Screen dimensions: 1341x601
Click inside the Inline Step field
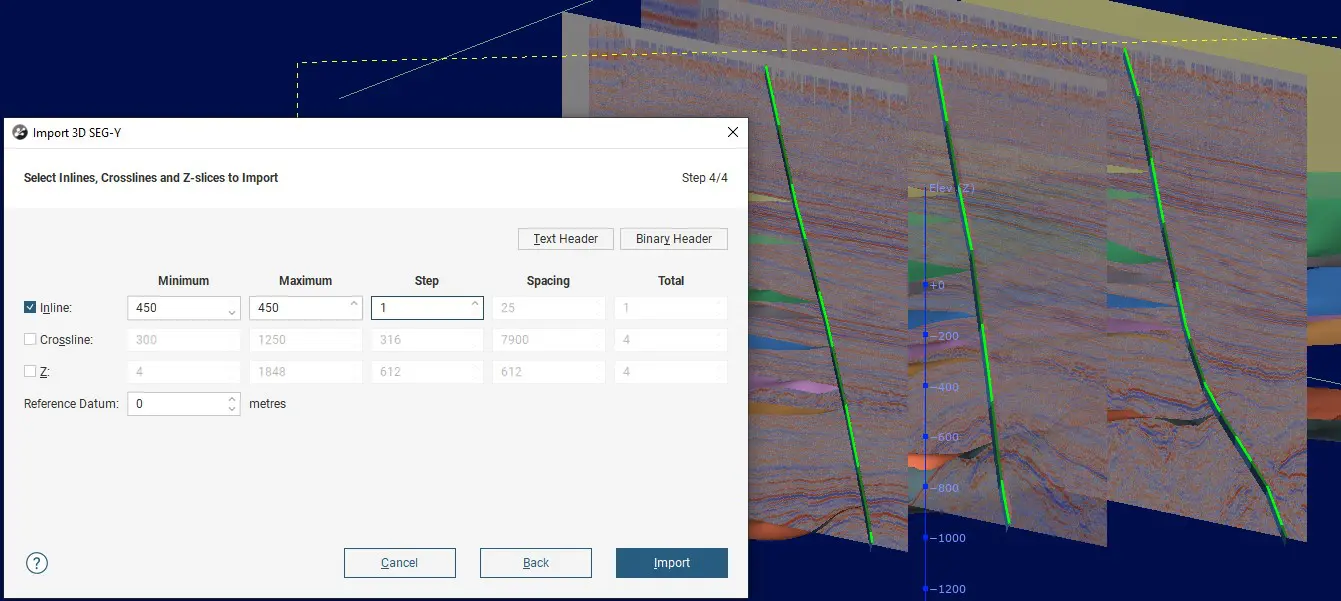pyautogui.click(x=420, y=308)
